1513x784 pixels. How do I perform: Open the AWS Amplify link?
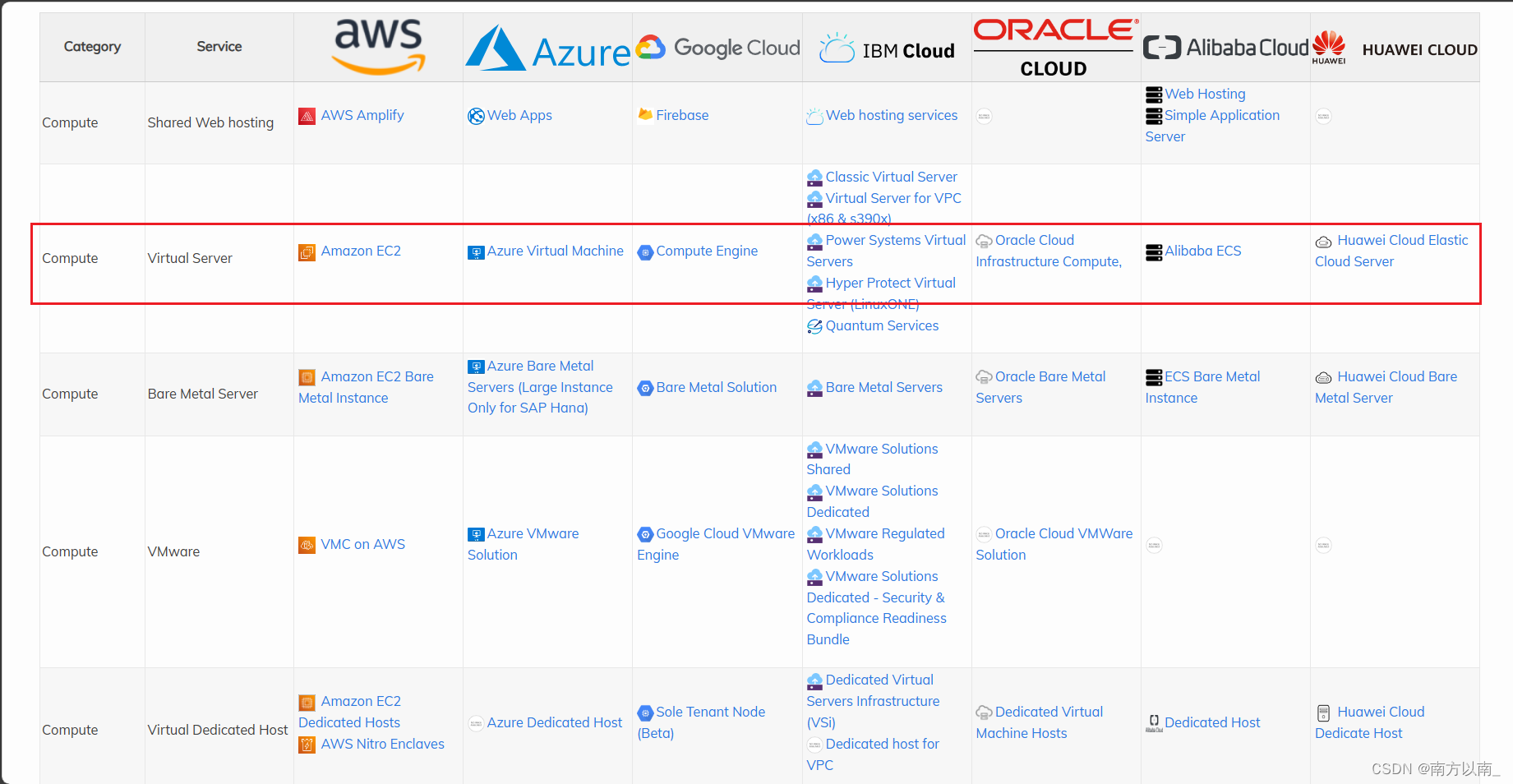pyautogui.click(x=362, y=115)
